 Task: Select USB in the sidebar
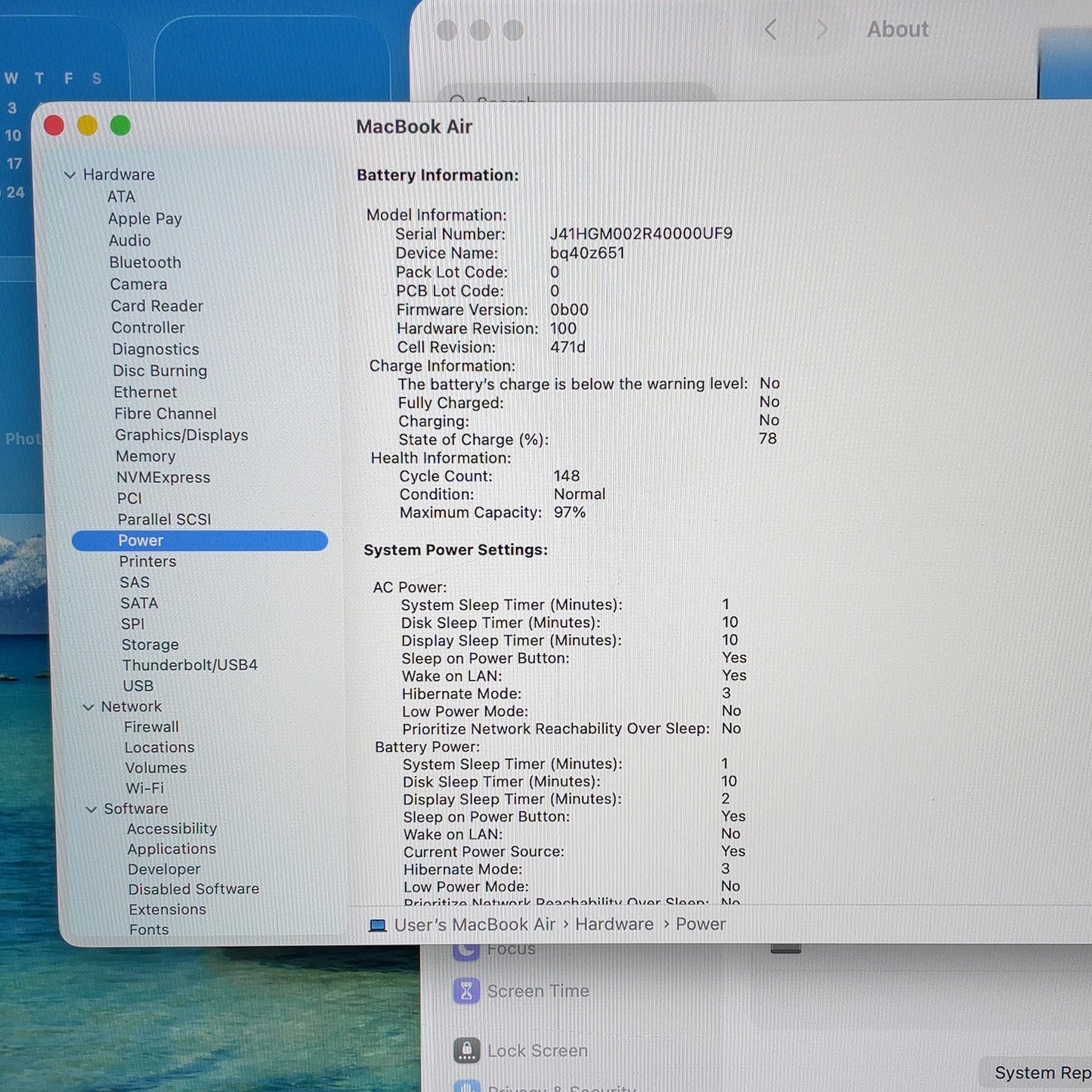click(138, 686)
